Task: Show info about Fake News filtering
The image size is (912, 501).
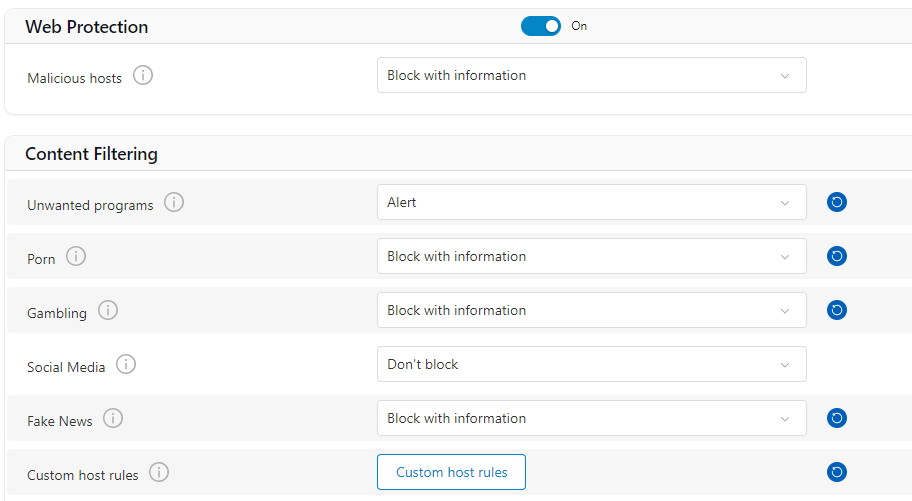Action: pyautogui.click(x=113, y=418)
